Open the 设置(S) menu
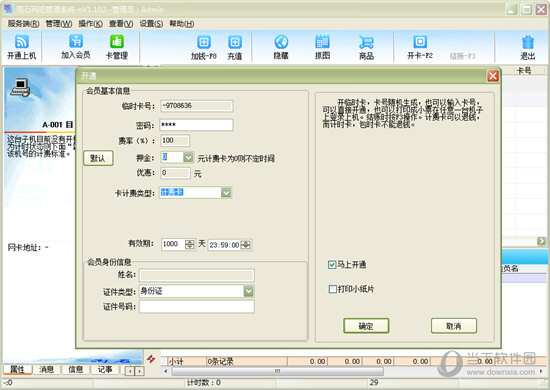 (x=151, y=24)
